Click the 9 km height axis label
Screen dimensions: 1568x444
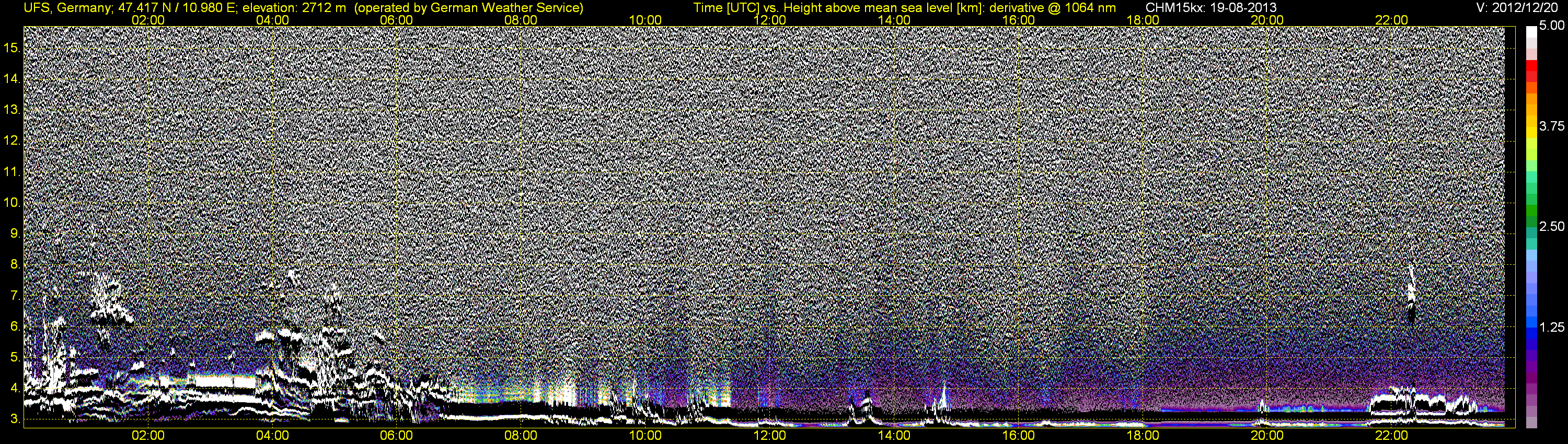(x=15, y=233)
